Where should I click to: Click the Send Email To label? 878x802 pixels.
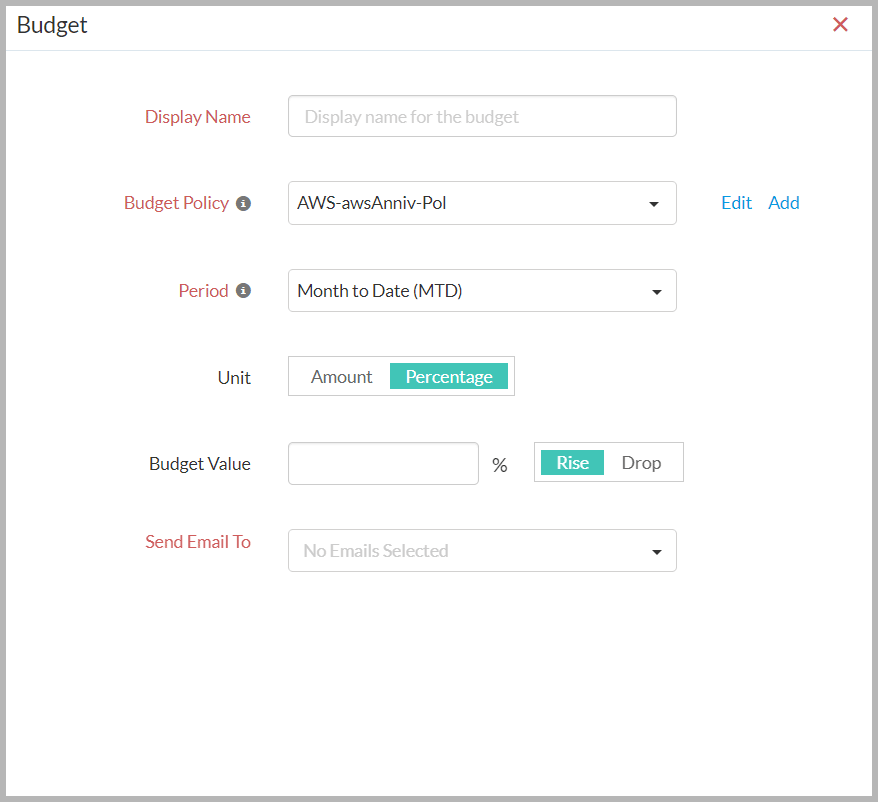point(197,542)
